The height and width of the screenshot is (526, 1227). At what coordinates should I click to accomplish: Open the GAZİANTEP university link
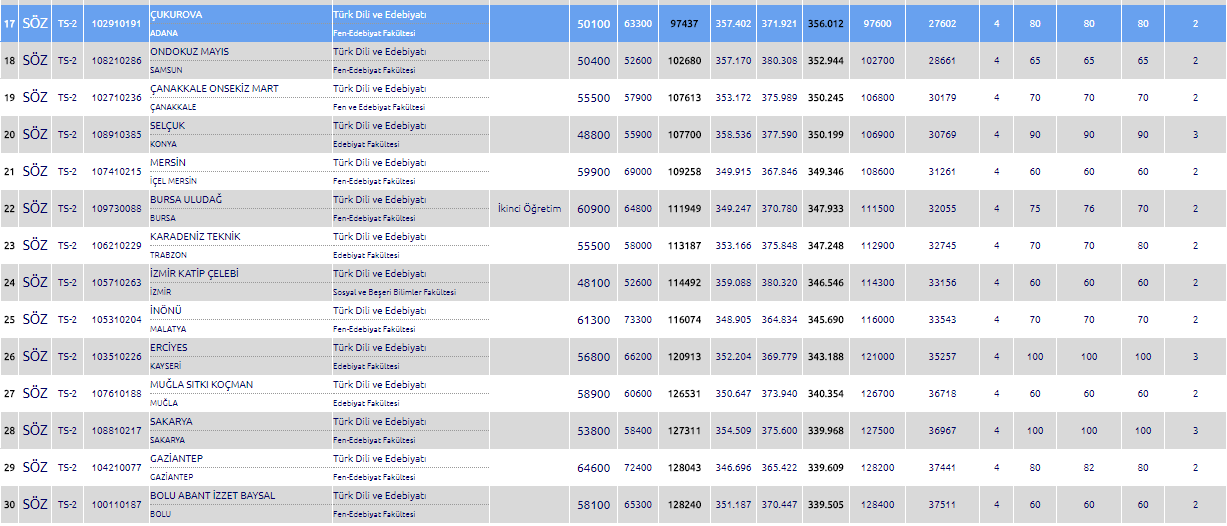tap(176, 459)
